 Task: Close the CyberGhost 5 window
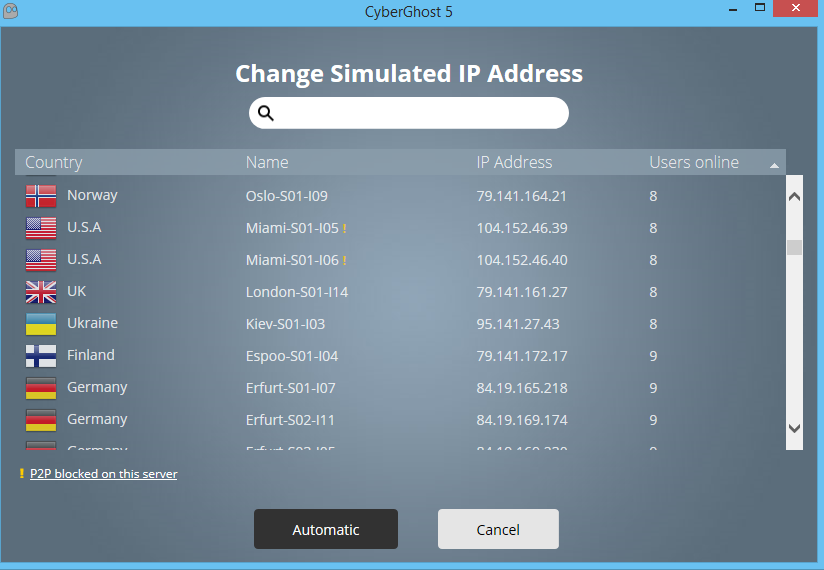(796, 8)
